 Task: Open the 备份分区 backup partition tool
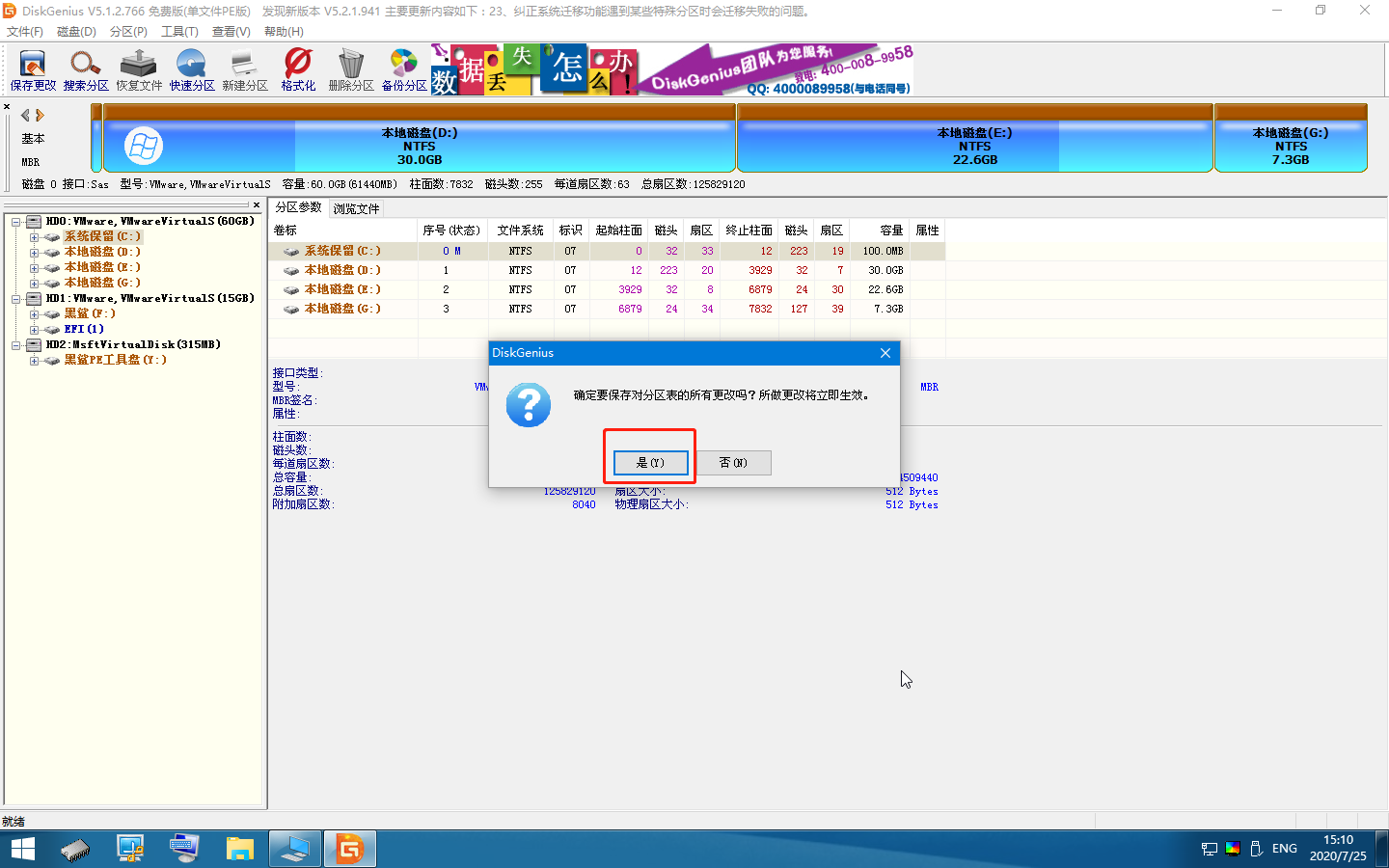(404, 70)
